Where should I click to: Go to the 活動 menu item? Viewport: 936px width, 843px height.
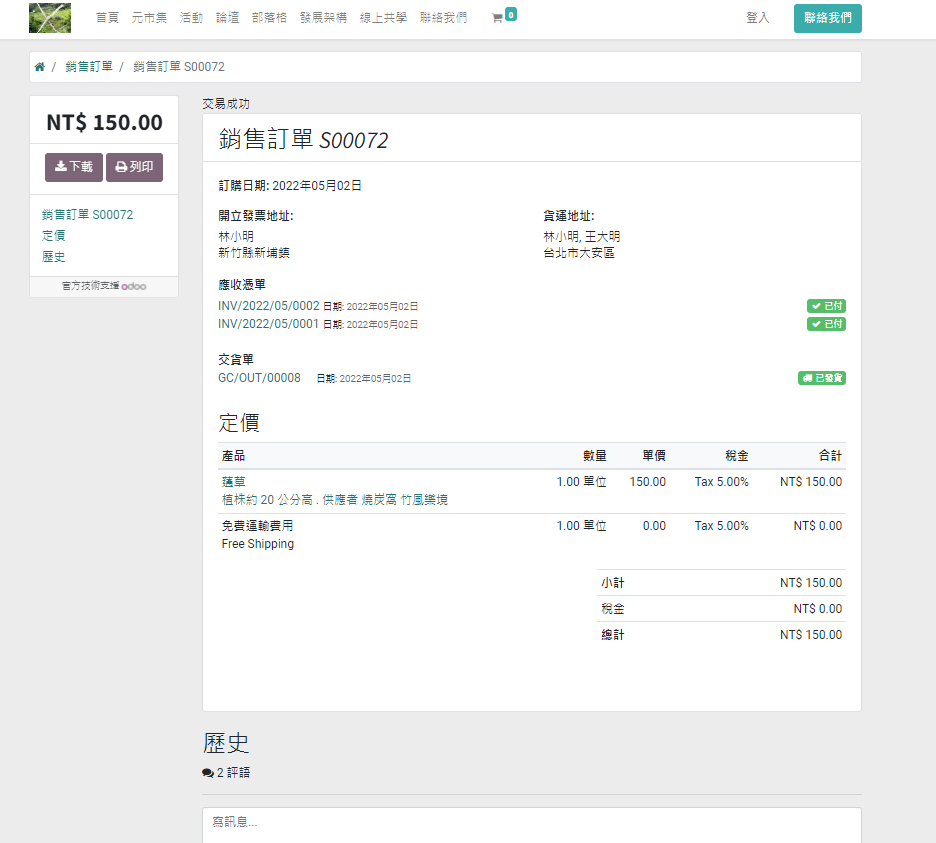click(x=191, y=18)
